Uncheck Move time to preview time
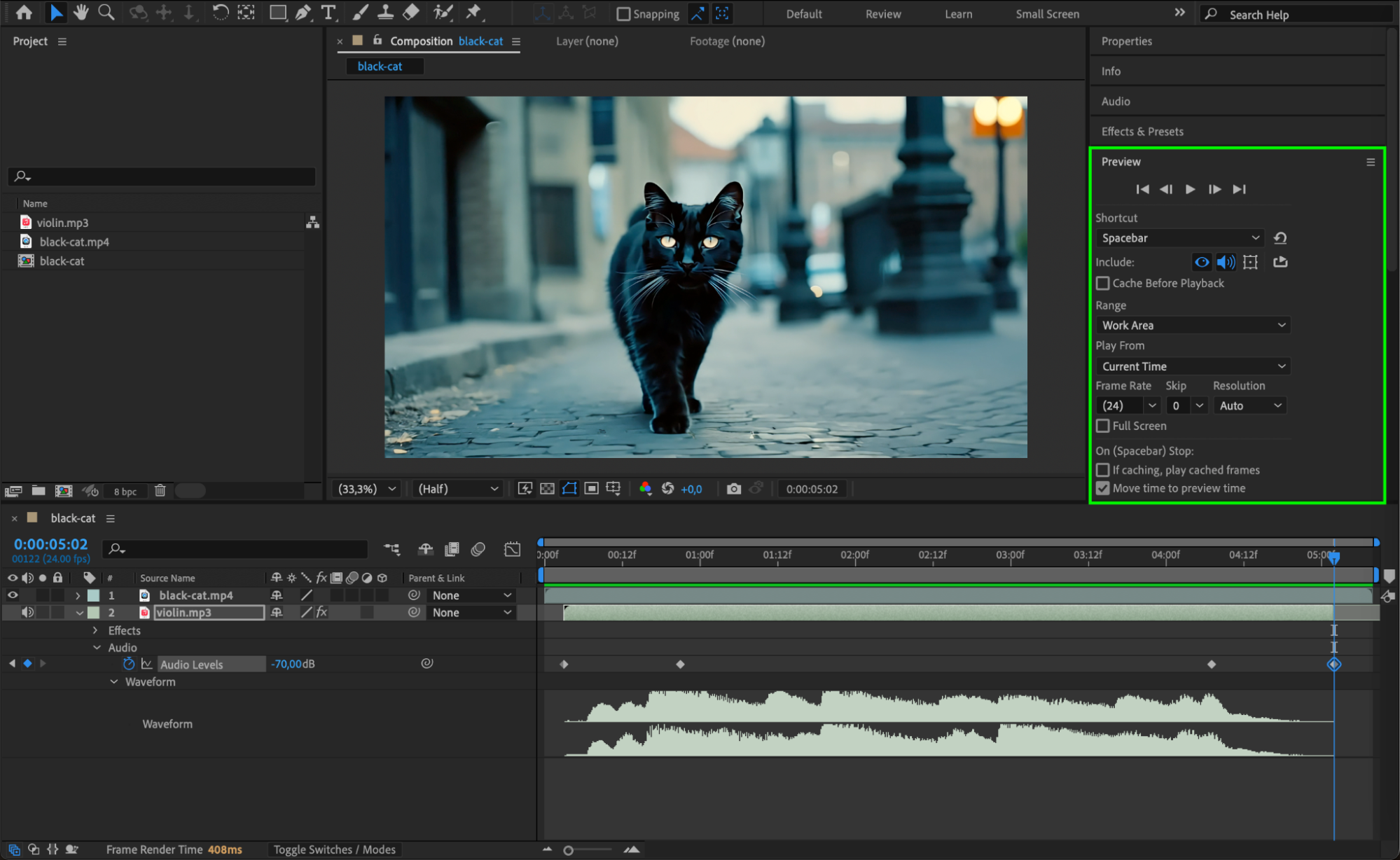This screenshot has width=1400, height=860. pyautogui.click(x=1103, y=488)
